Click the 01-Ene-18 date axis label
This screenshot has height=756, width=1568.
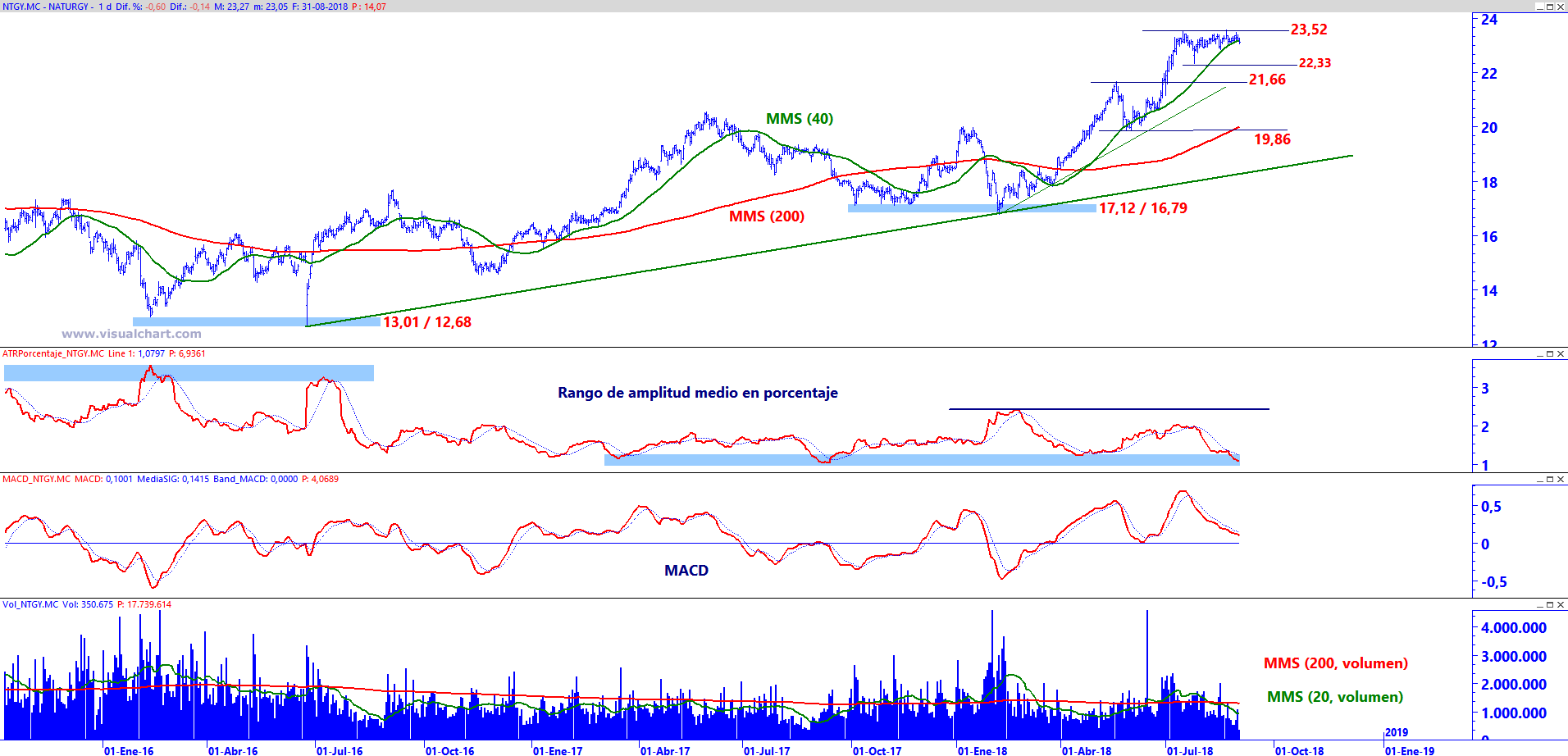982,750
